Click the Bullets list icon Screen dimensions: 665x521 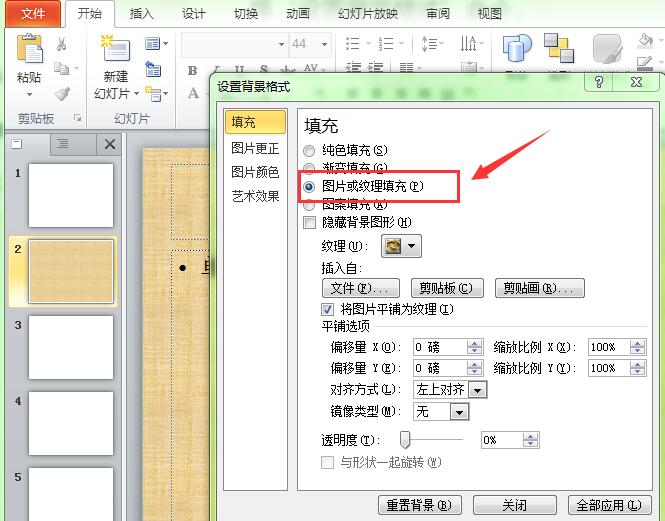point(353,43)
